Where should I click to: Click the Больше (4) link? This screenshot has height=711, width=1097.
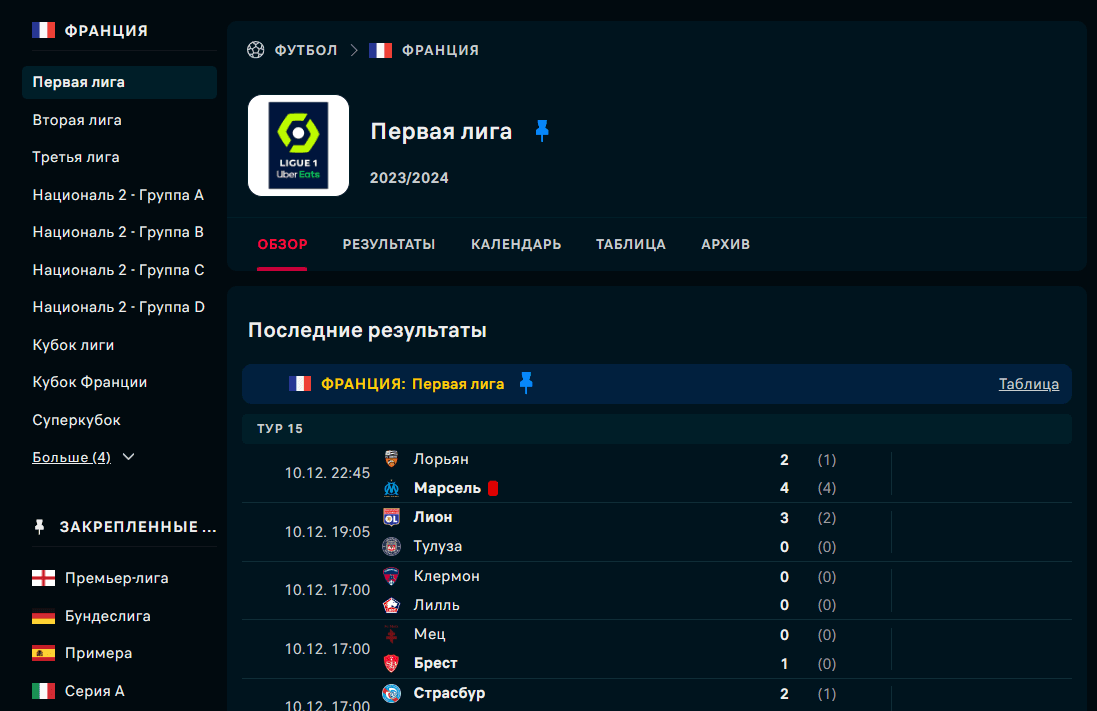[x=71, y=457]
